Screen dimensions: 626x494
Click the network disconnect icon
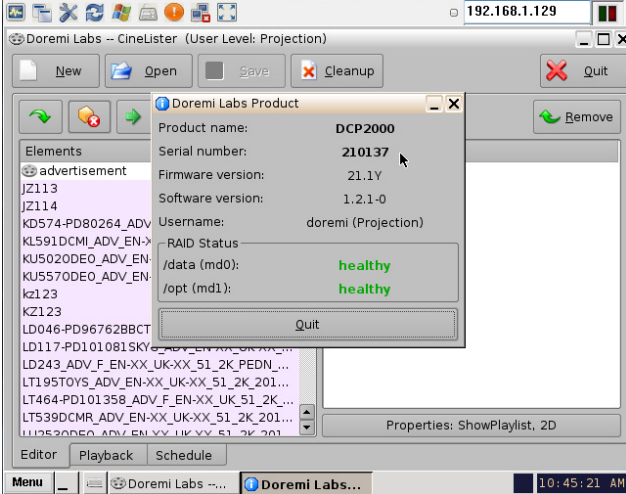200,12
